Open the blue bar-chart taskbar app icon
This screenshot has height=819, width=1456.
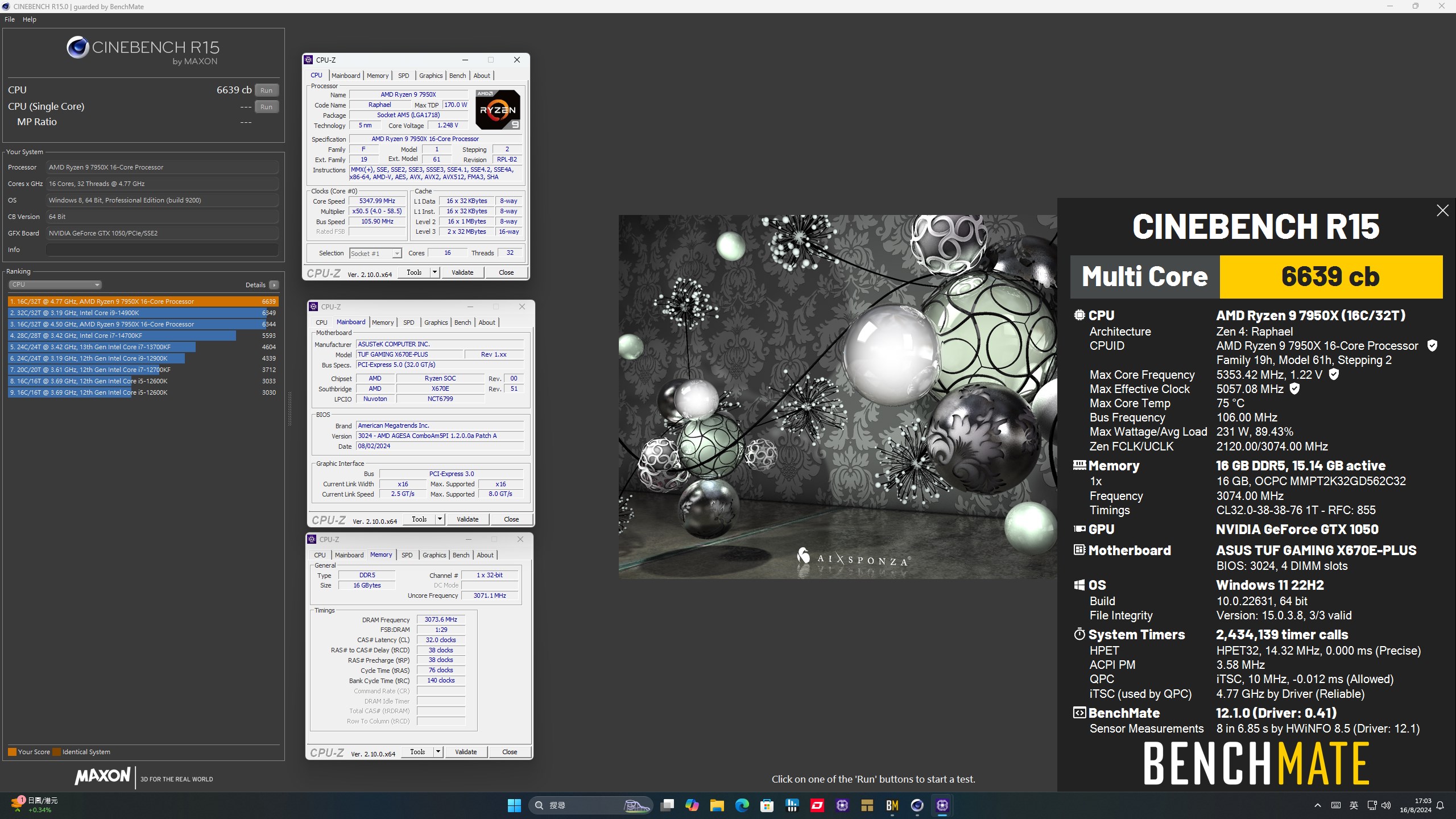(792, 805)
